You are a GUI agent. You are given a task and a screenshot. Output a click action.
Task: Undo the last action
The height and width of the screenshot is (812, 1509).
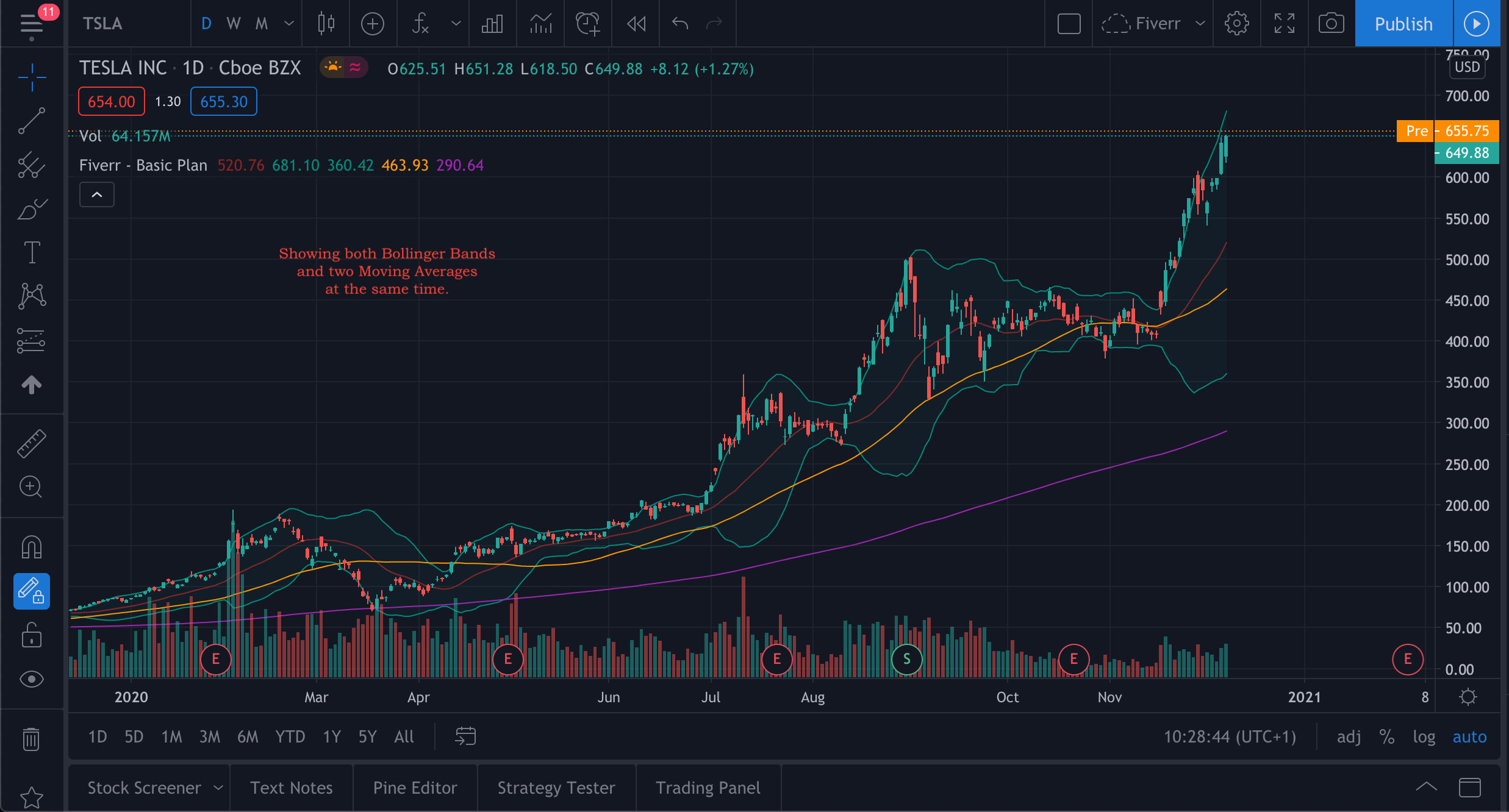pyautogui.click(x=680, y=24)
